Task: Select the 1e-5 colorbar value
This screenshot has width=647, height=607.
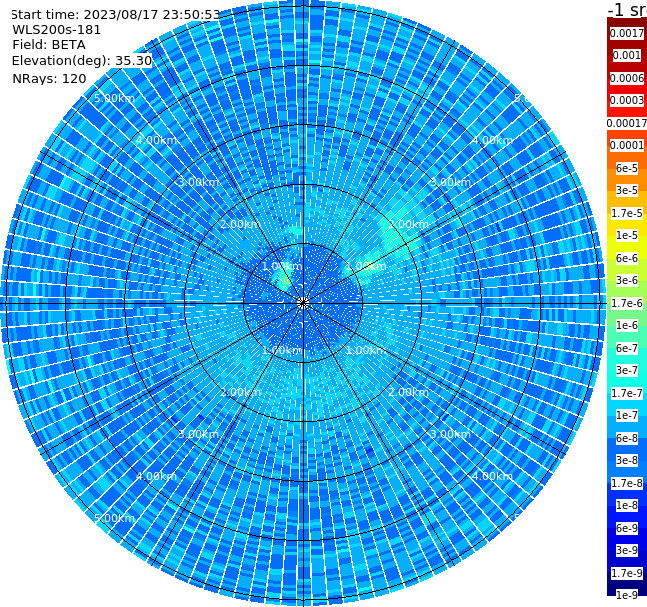Action: (627, 235)
